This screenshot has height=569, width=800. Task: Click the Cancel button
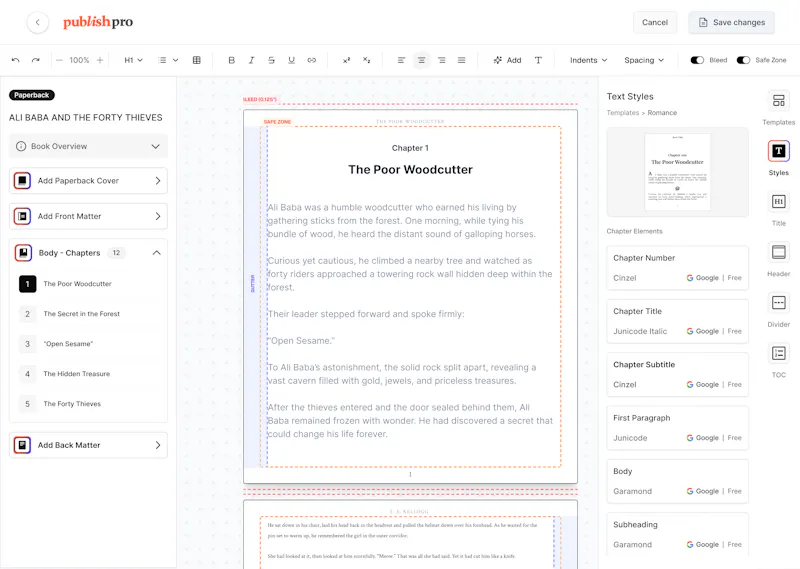(x=655, y=22)
